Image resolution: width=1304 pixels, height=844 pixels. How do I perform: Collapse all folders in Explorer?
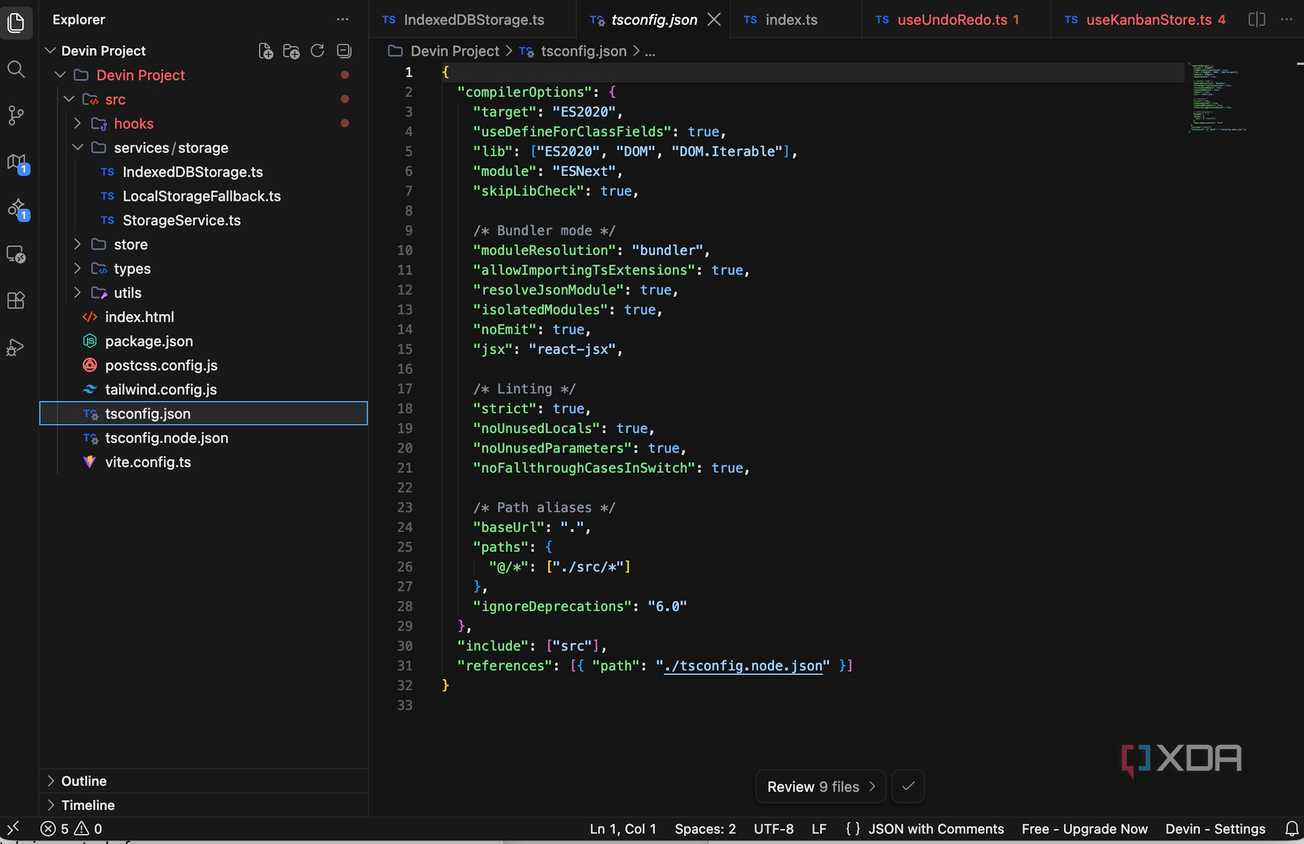[344, 51]
